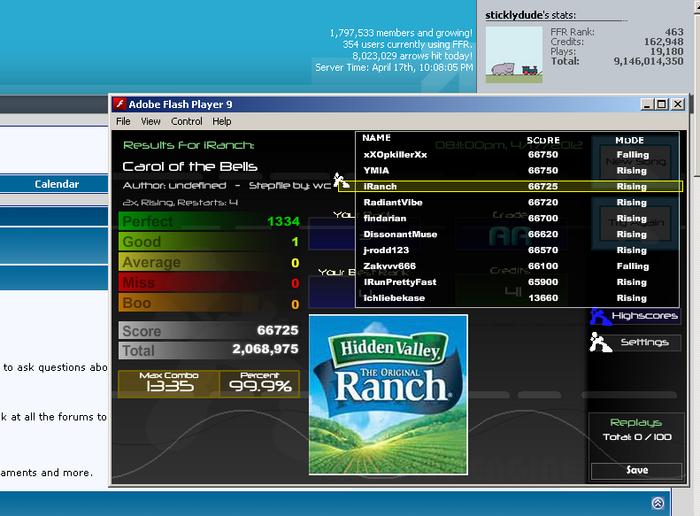Click the Save replay button

click(x=637, y=470)
